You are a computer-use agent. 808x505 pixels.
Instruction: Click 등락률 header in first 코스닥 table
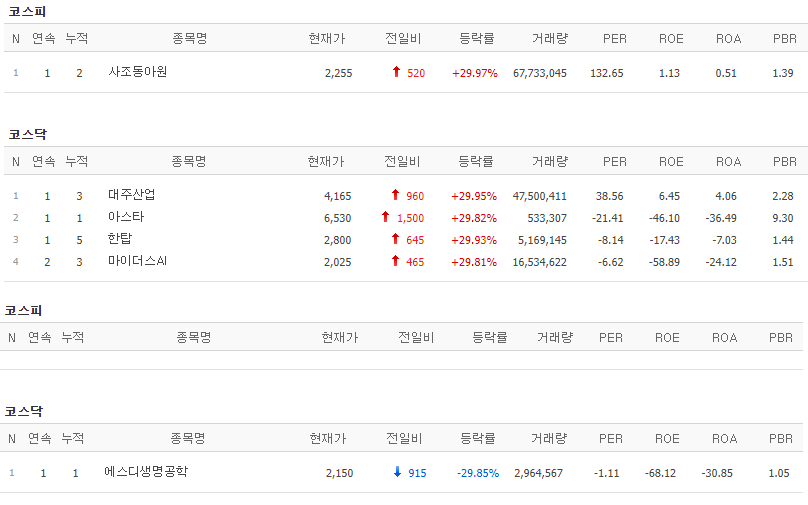pos(476,161)
